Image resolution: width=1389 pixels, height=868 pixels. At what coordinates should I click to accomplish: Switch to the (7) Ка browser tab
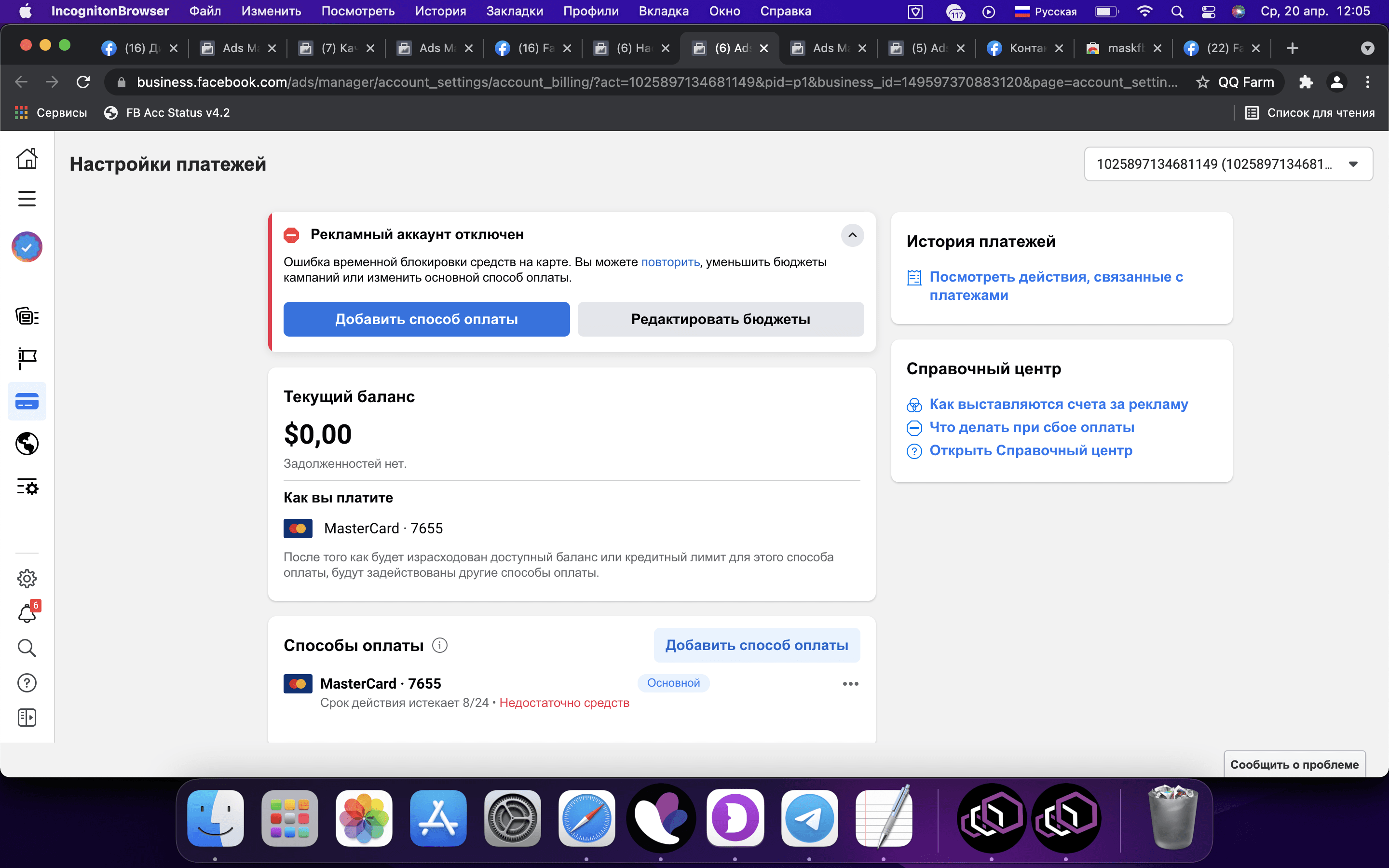click(x=336, y=48)
